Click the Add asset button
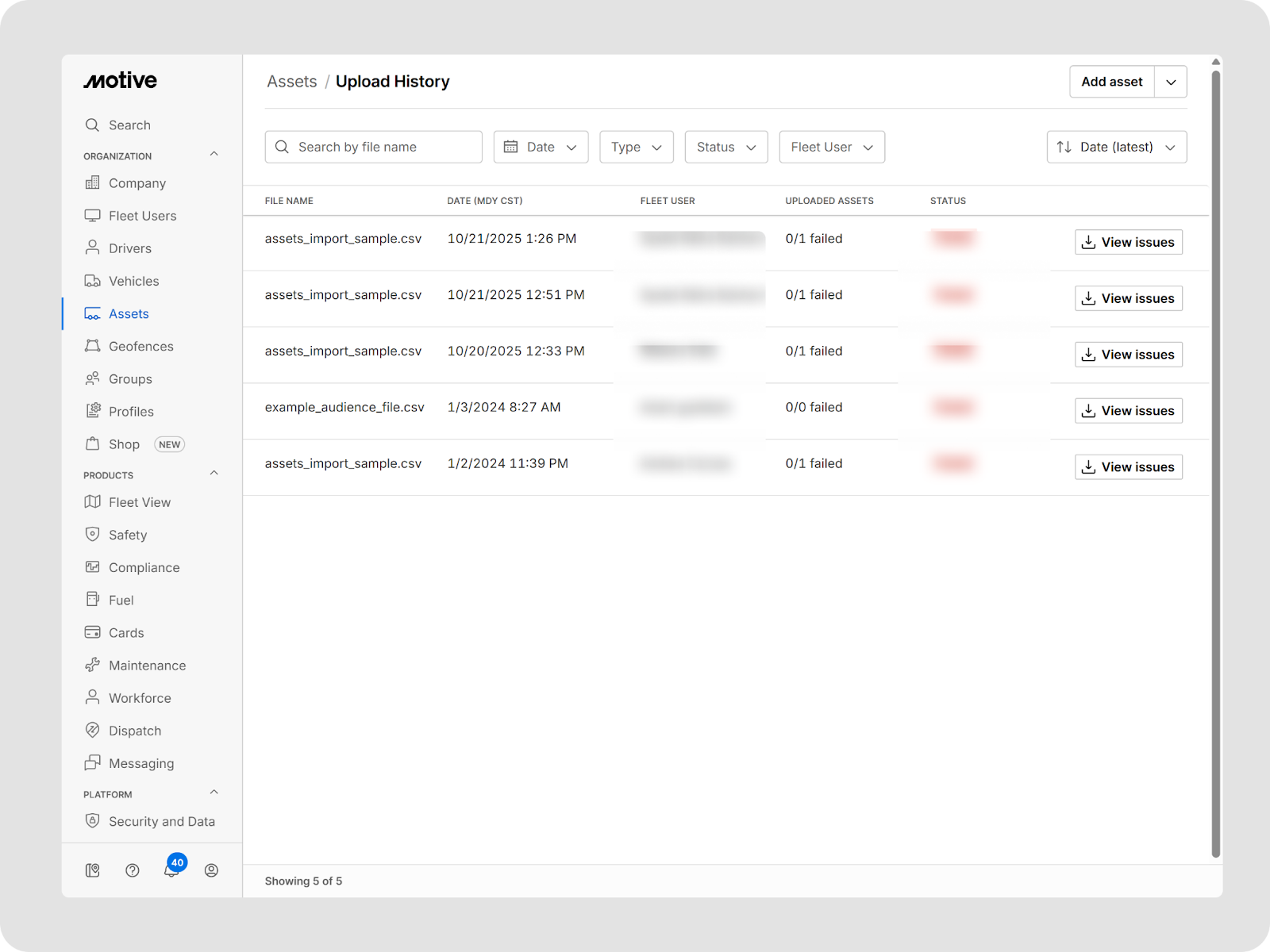1270x952 pixels. [x=1111, y=82]
